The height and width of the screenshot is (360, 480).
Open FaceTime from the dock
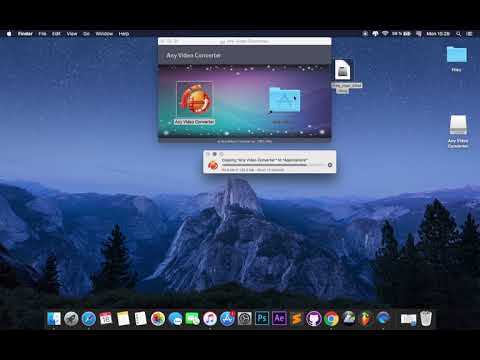coord(193,319)
